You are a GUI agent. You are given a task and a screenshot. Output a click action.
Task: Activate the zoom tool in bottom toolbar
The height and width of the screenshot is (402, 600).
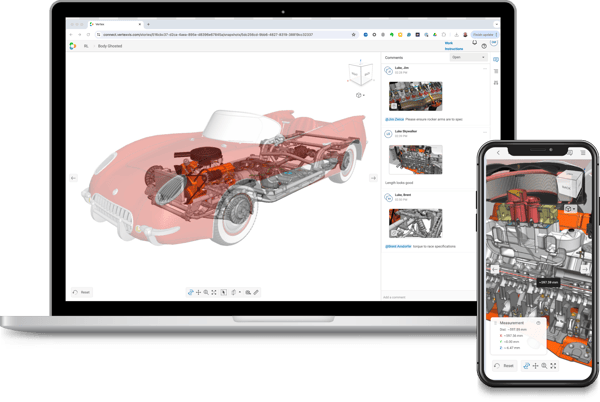pos(206,292)
